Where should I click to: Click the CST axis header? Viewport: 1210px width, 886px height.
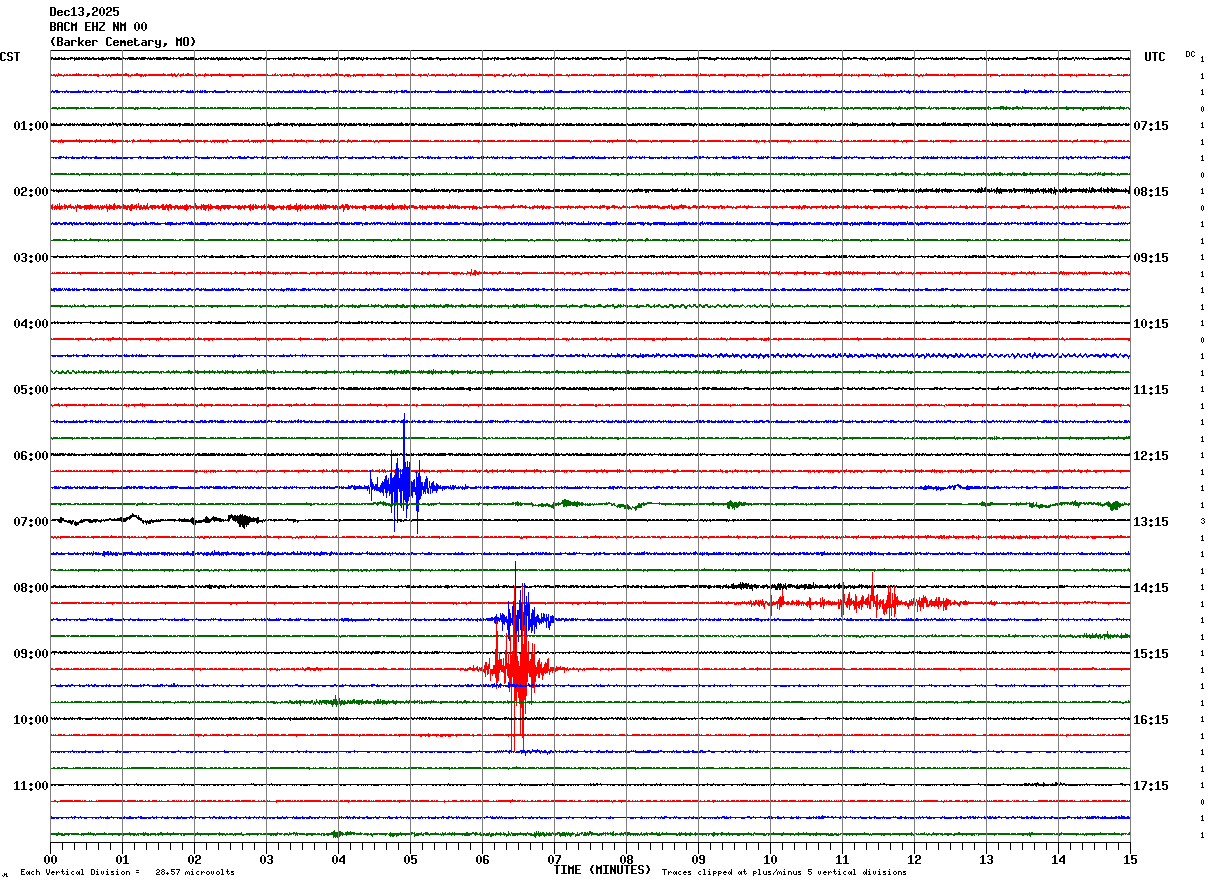point(10,57)
